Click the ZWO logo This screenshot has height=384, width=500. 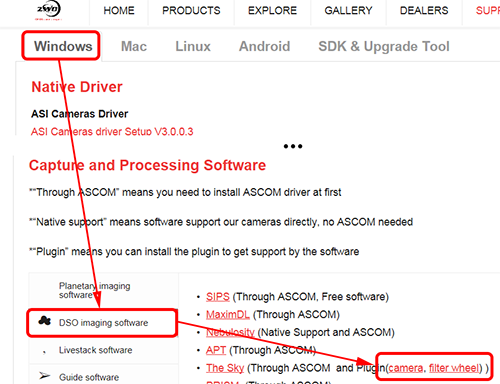click(x=49, y=10)
